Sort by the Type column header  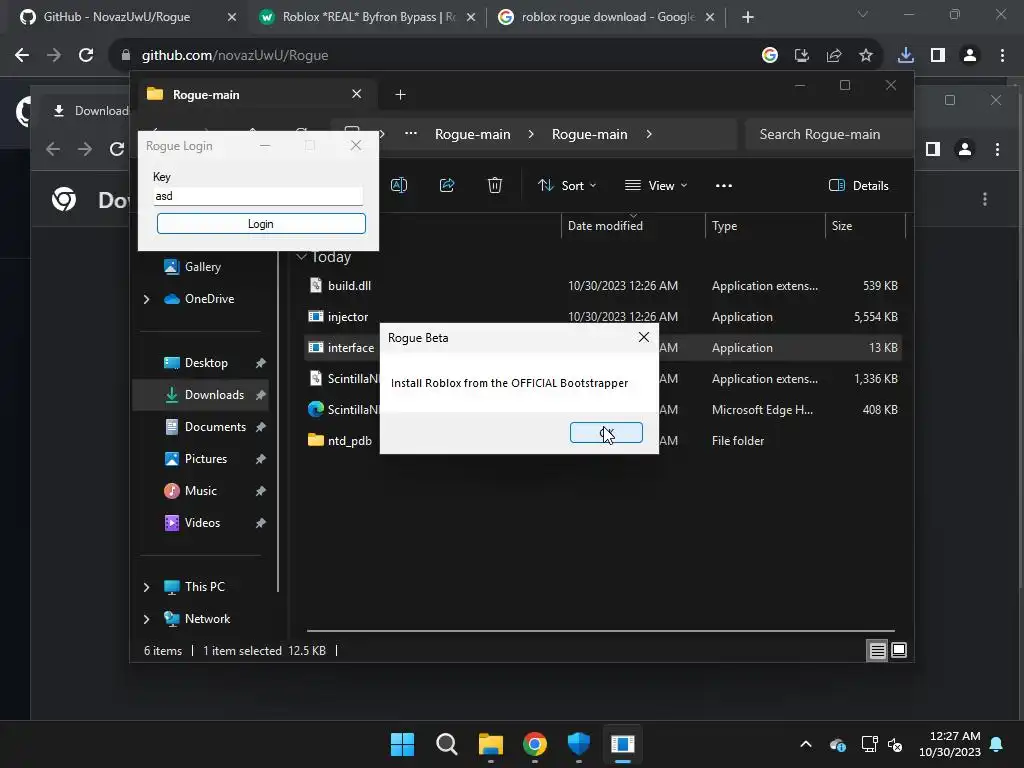point(725,226)
